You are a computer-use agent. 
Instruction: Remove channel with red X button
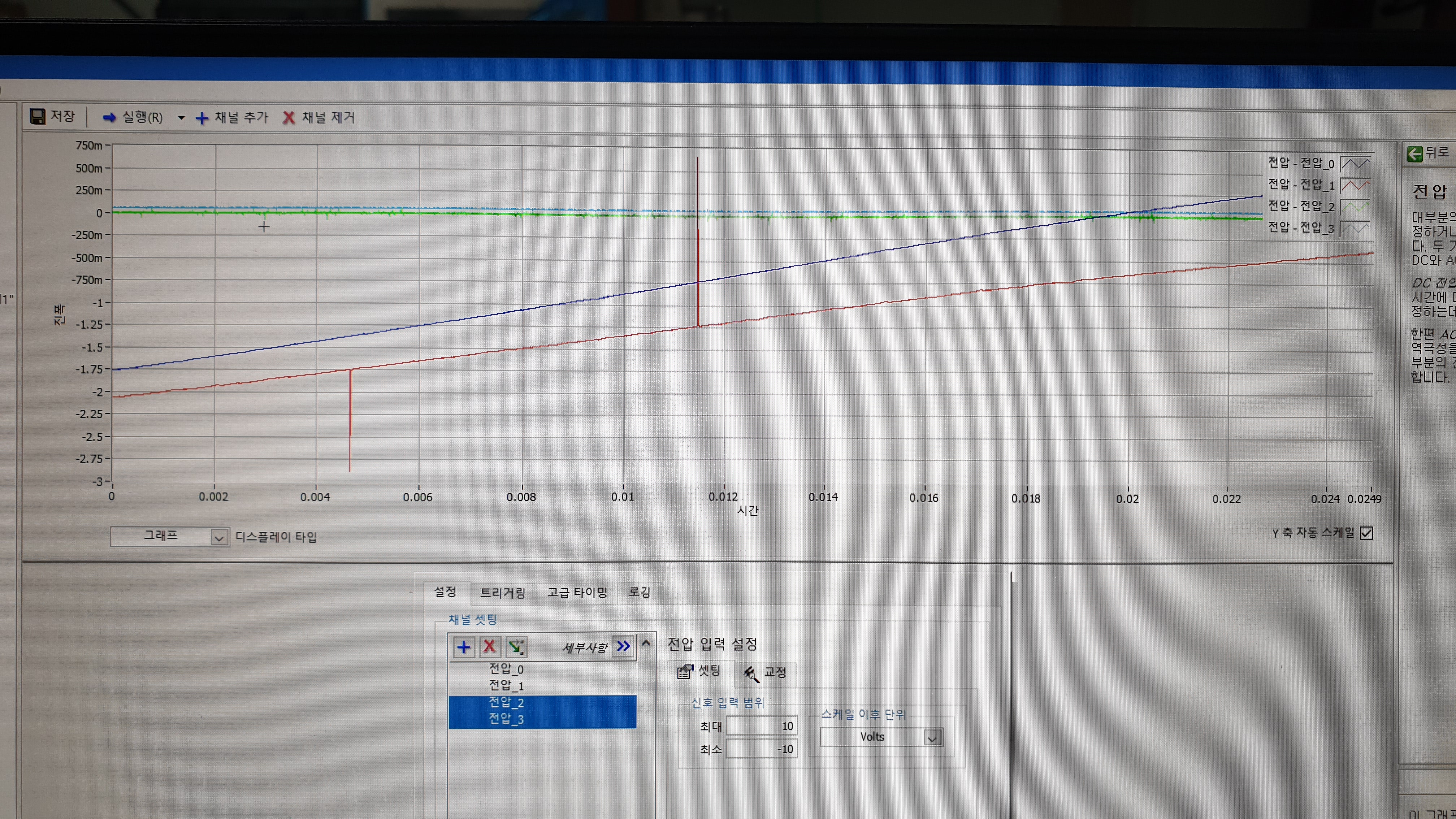489,647
